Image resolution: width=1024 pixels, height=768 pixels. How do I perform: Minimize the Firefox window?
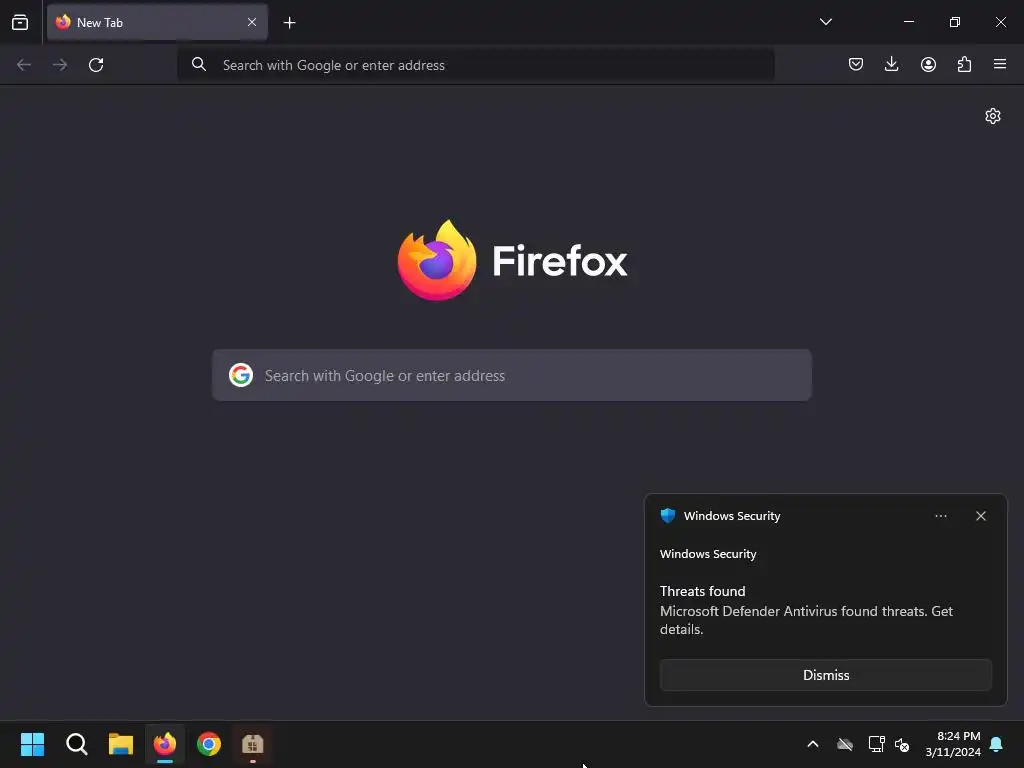(908, 22)
